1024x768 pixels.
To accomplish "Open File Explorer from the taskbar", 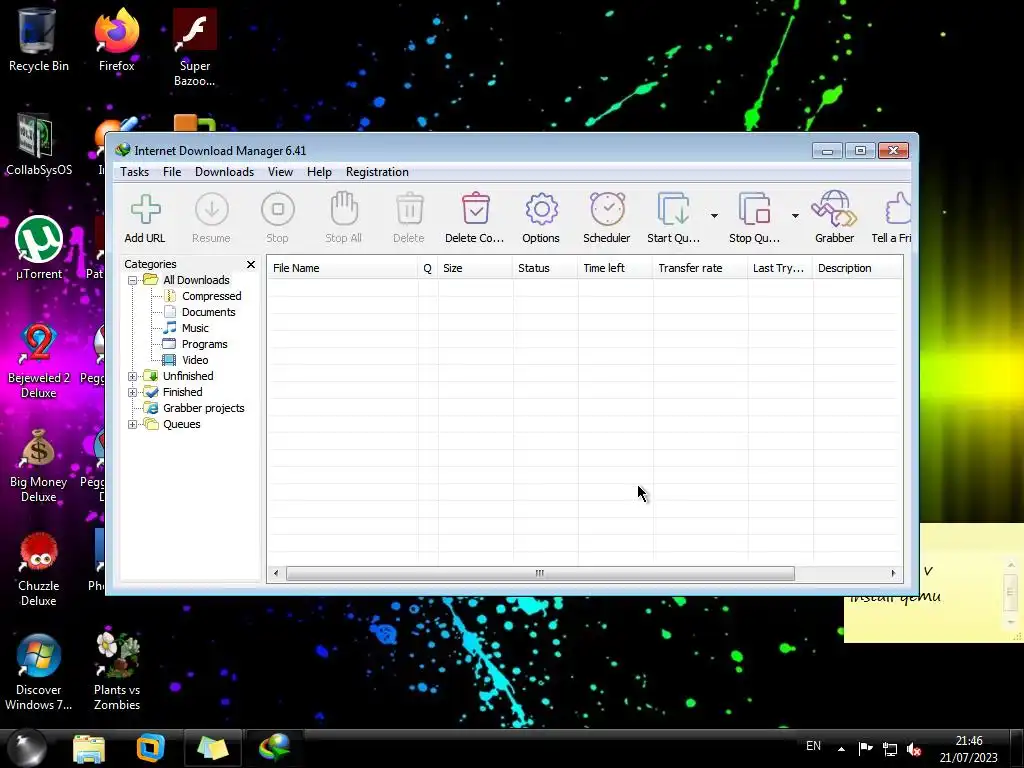I will 89,748.
